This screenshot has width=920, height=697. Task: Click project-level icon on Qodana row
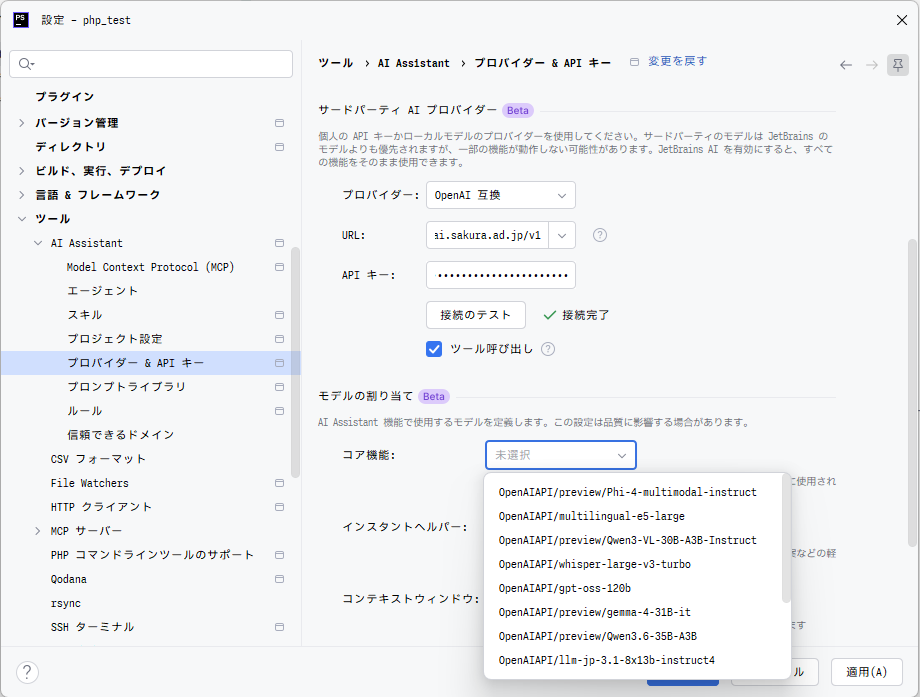point(279,579)
